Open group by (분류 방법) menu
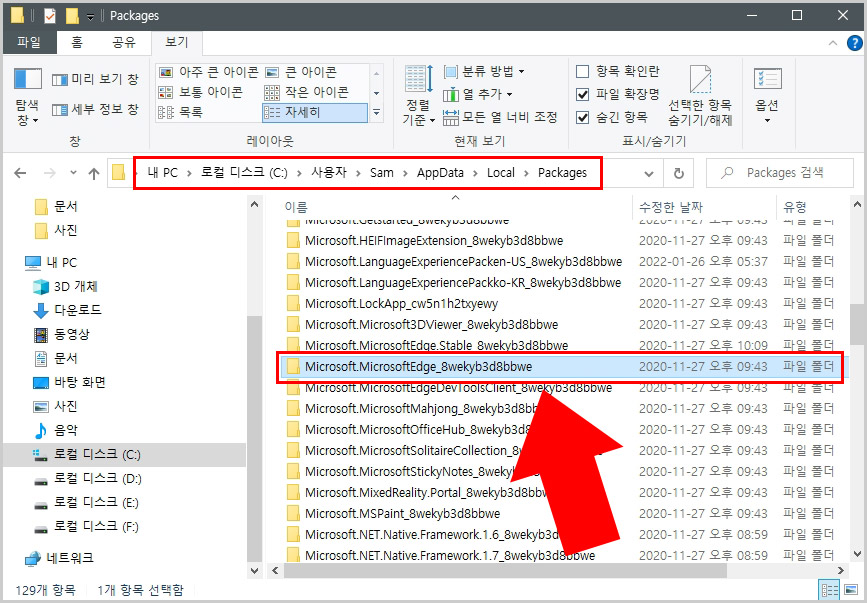 (x=484, y=71)
